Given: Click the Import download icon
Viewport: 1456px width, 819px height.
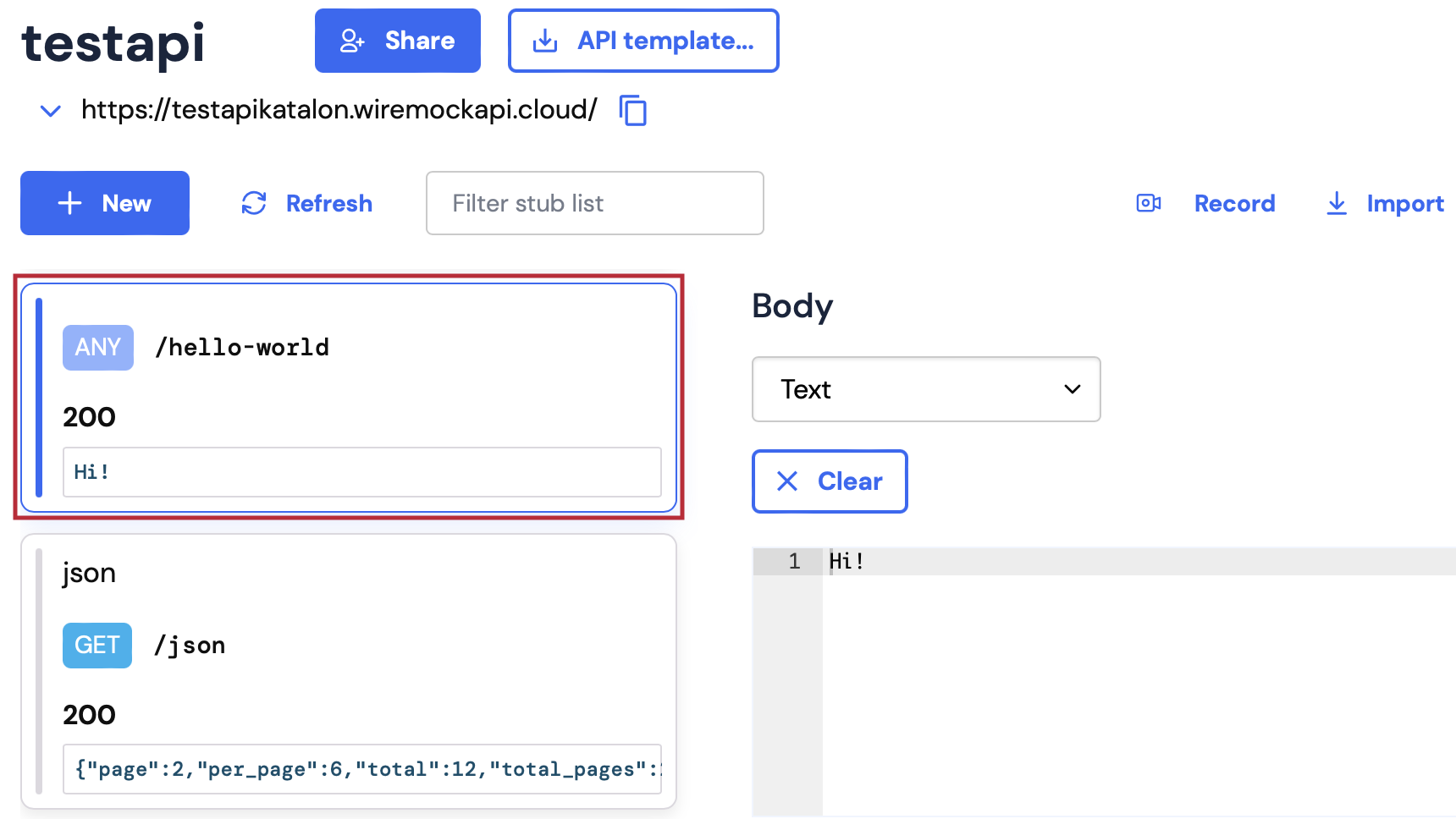Looking at the screenshot, I should [1337, 203].
